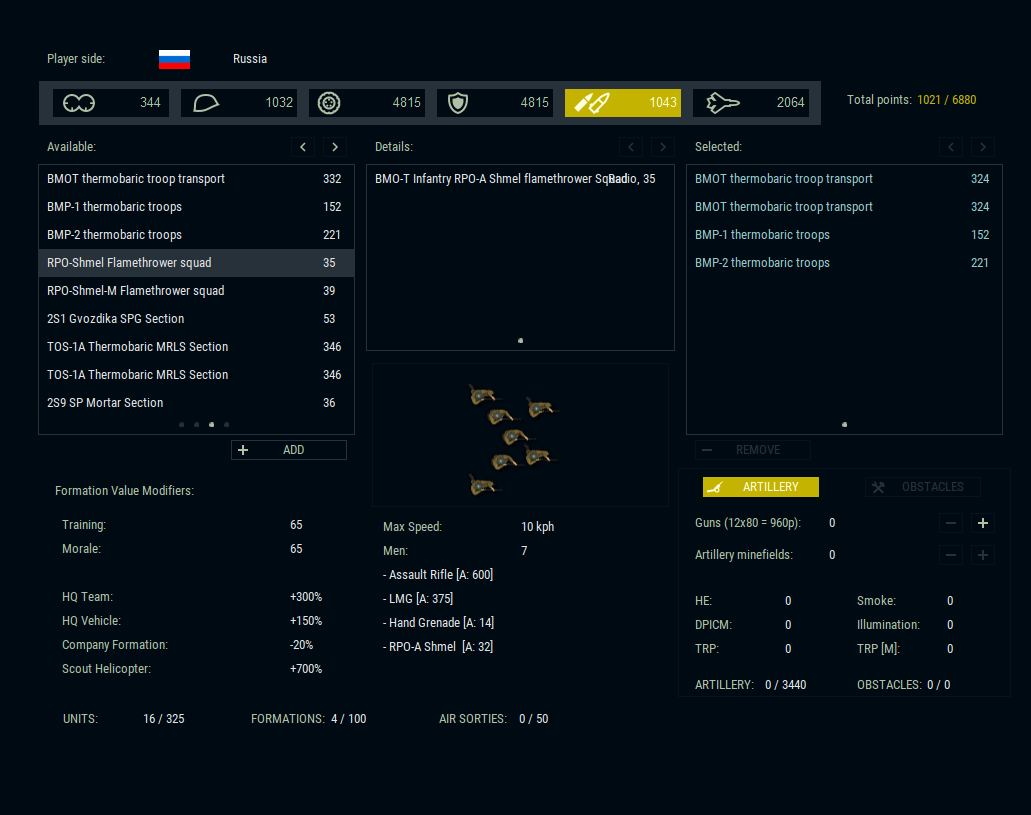Screen dimensions: 1031x815
Task: Select RPO-Shmel-M Flamethrower squad row
Action: 196,291
